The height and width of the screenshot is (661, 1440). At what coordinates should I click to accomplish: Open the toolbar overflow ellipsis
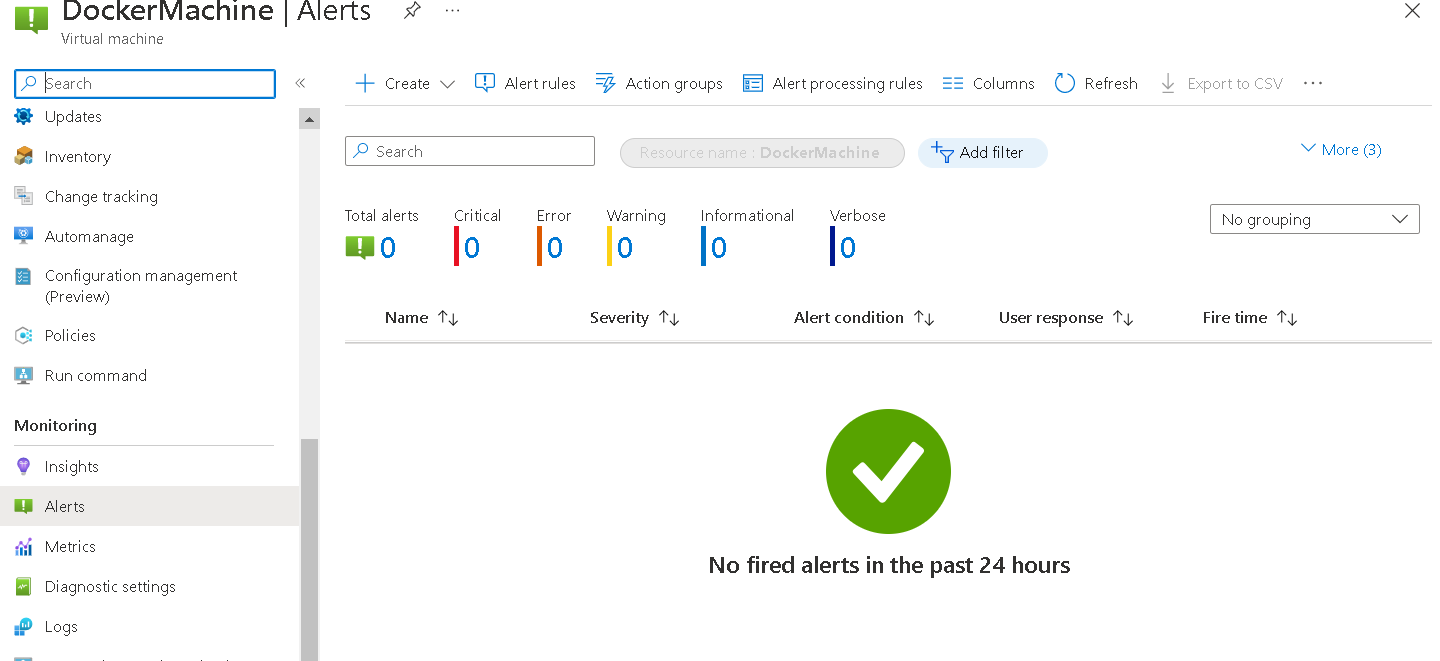pos(1313,83)
